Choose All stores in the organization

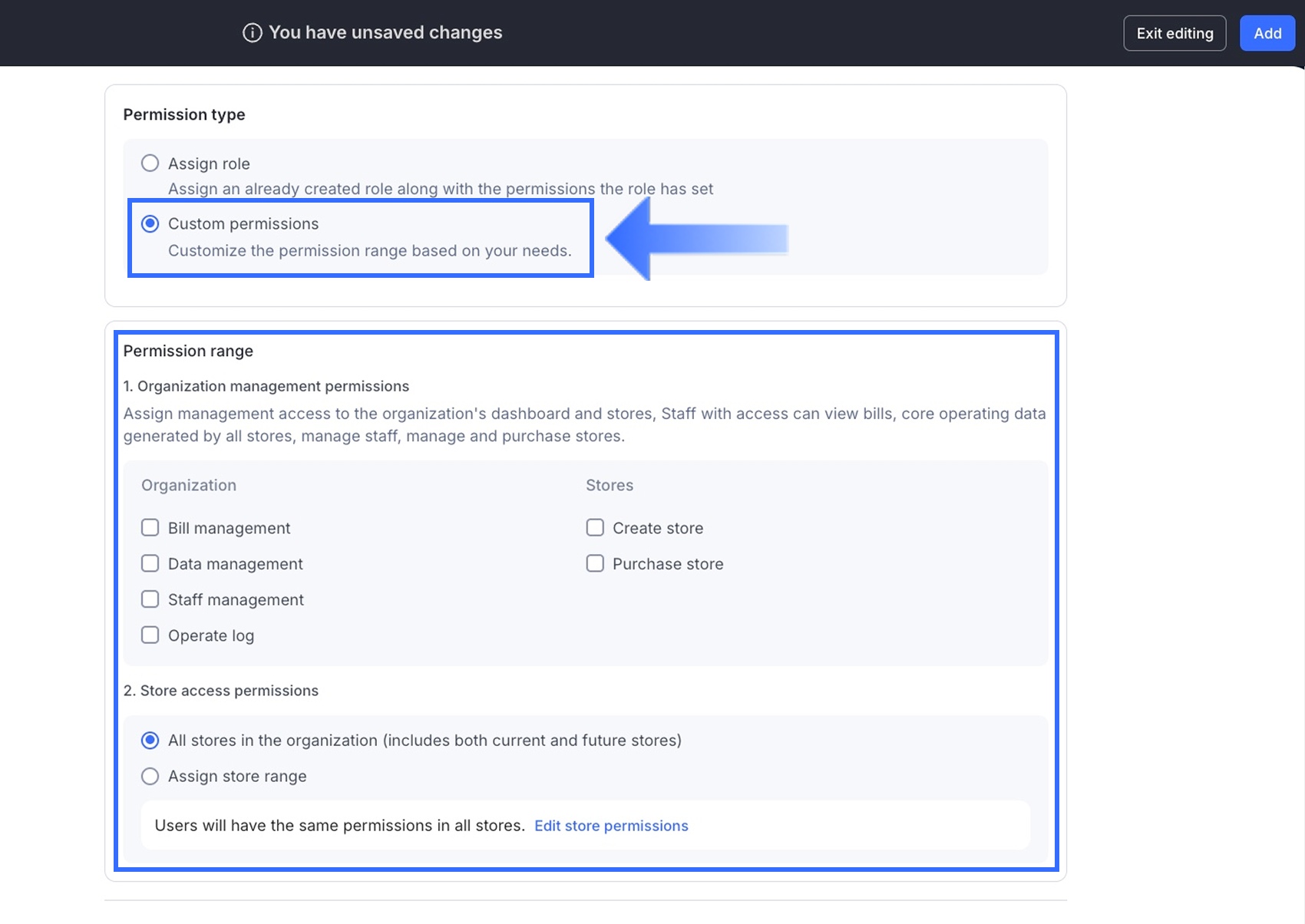pos(150,741)
